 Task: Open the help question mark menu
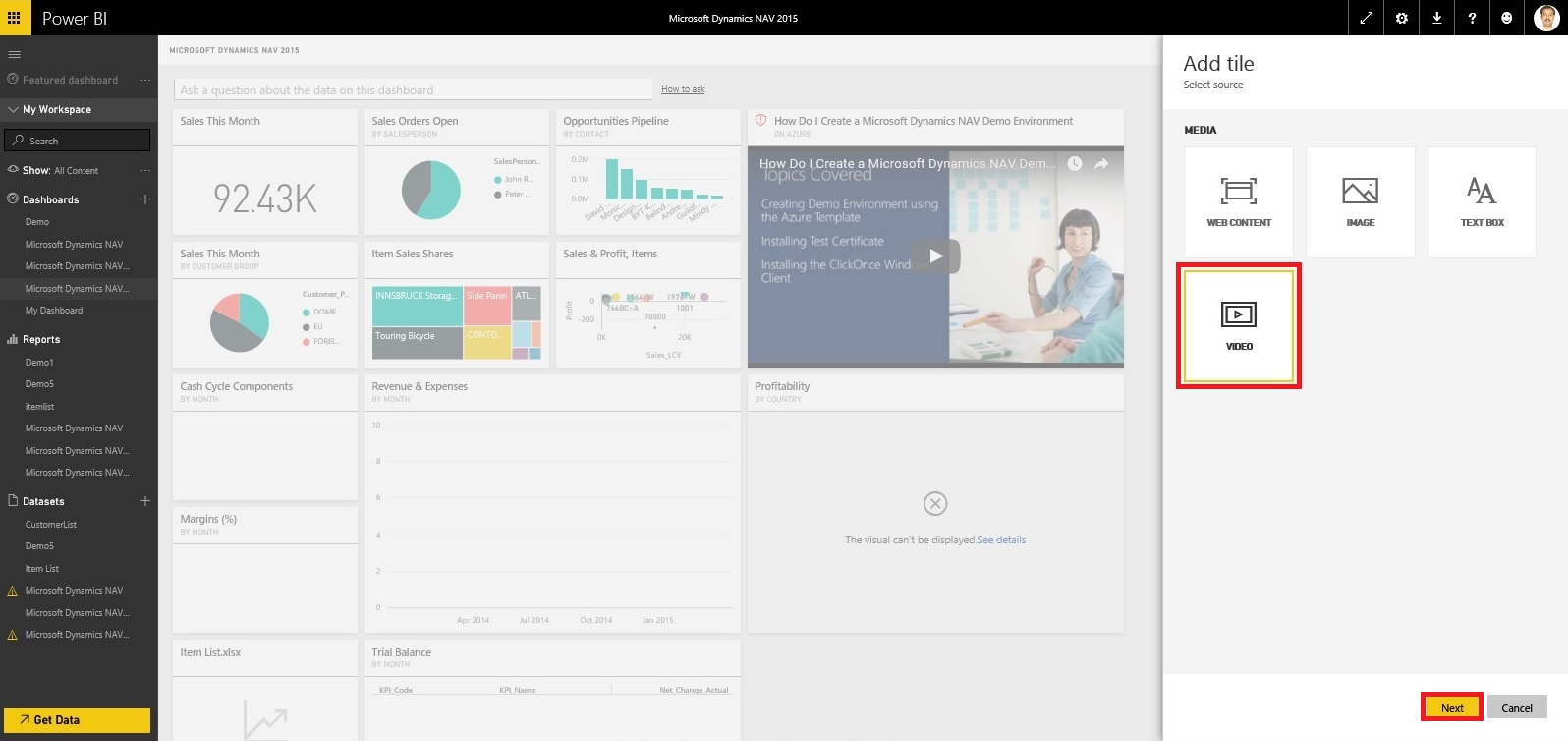[1472, 18]
